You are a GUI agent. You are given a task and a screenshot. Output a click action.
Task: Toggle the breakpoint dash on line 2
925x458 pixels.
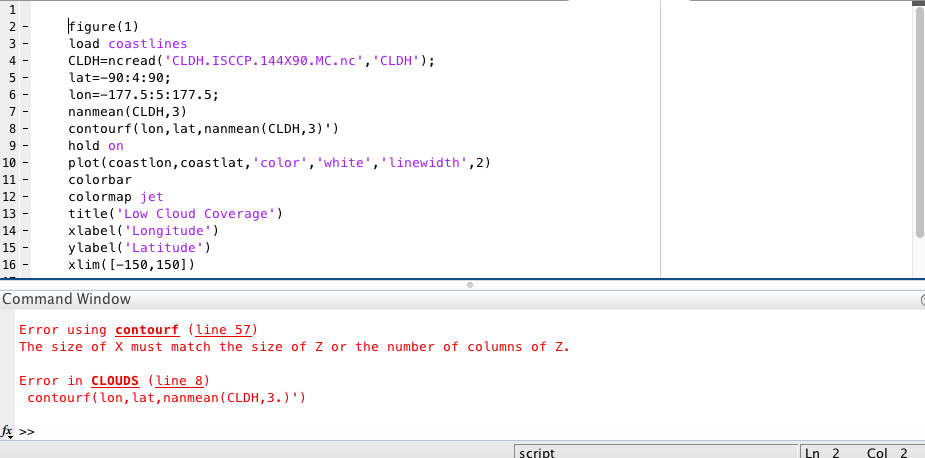pos(25,27)
